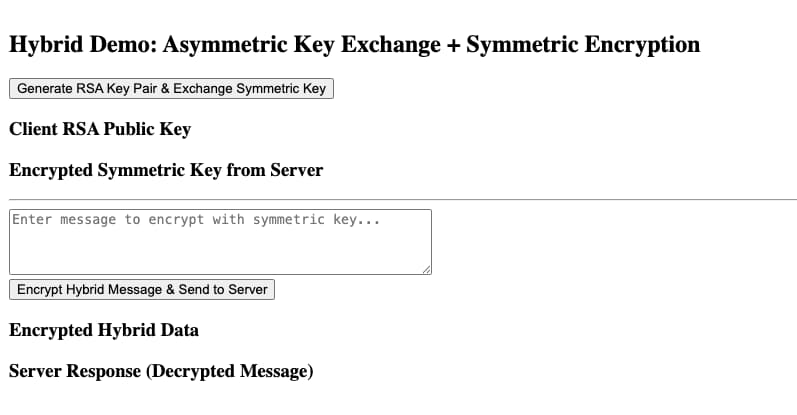Send the encrypted hybrid message to server
This screenshot has width=797, height=415.
[x=142, y=289]
